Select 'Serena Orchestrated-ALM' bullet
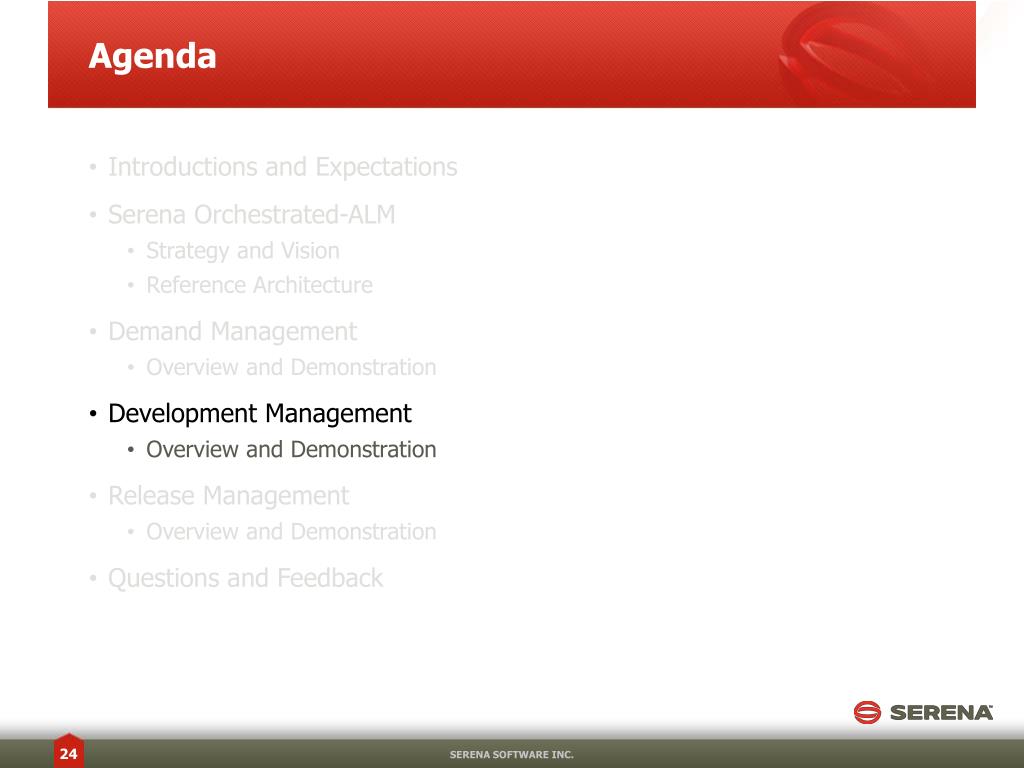 click(251, 215)
